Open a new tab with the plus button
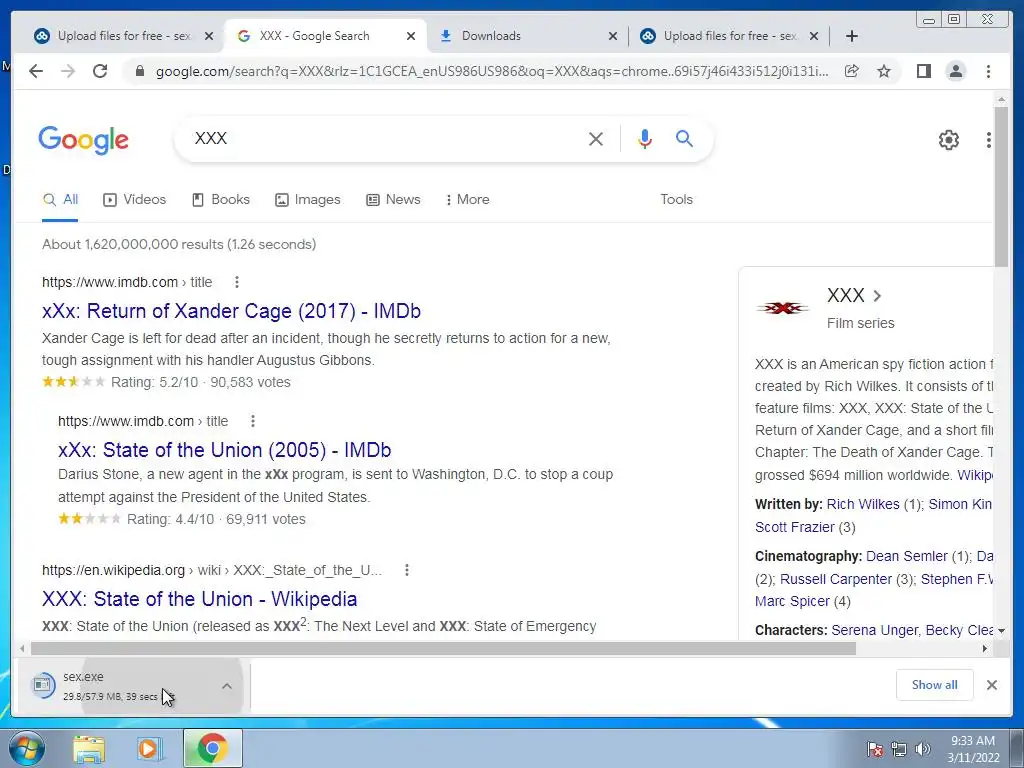This screenshot has width=1024, height=768. pos(852,36)
